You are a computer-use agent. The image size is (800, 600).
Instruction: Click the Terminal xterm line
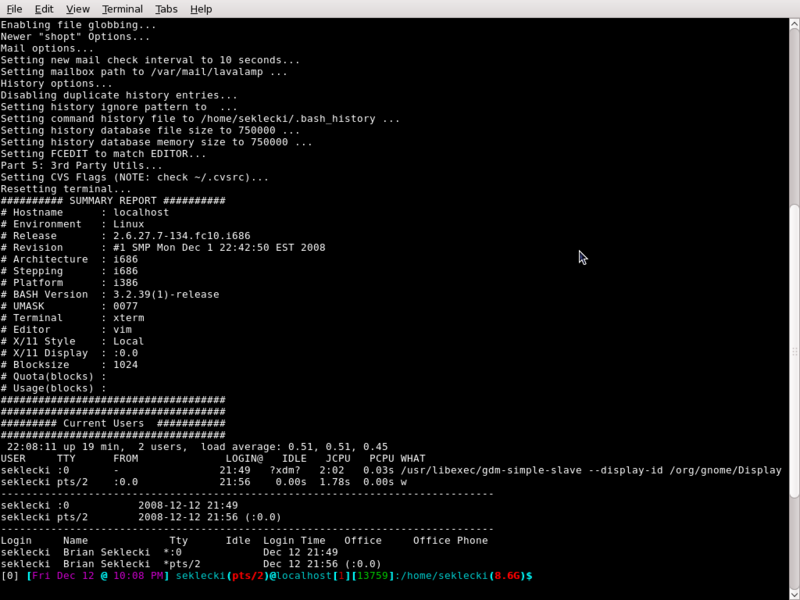coord(72,318)
